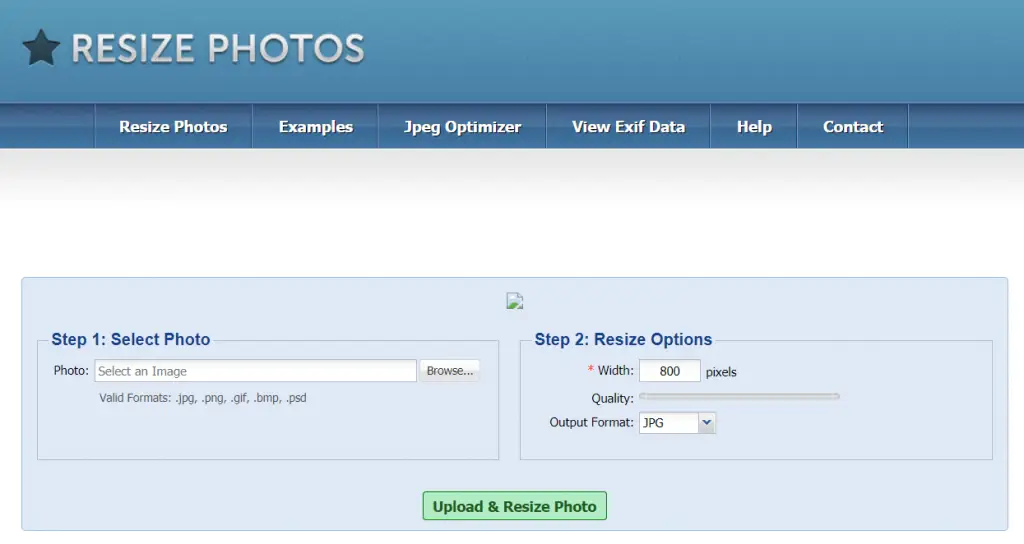Click the Step 2: Resize Options heading
The height and width of the screenshot is (544, 1024).
coord(623,340)
